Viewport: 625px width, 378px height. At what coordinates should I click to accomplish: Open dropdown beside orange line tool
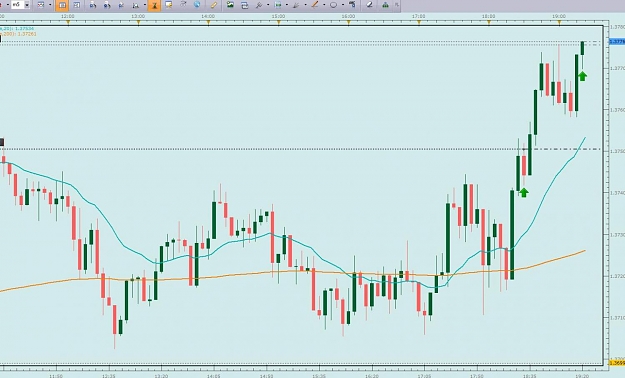(x=325, y=5)
